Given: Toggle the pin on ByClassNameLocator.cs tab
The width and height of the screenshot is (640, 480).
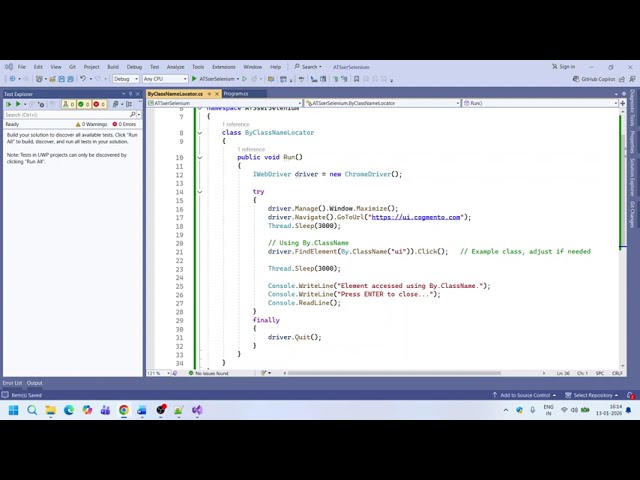Looking at the screenshot, I should tap(209, 94).
